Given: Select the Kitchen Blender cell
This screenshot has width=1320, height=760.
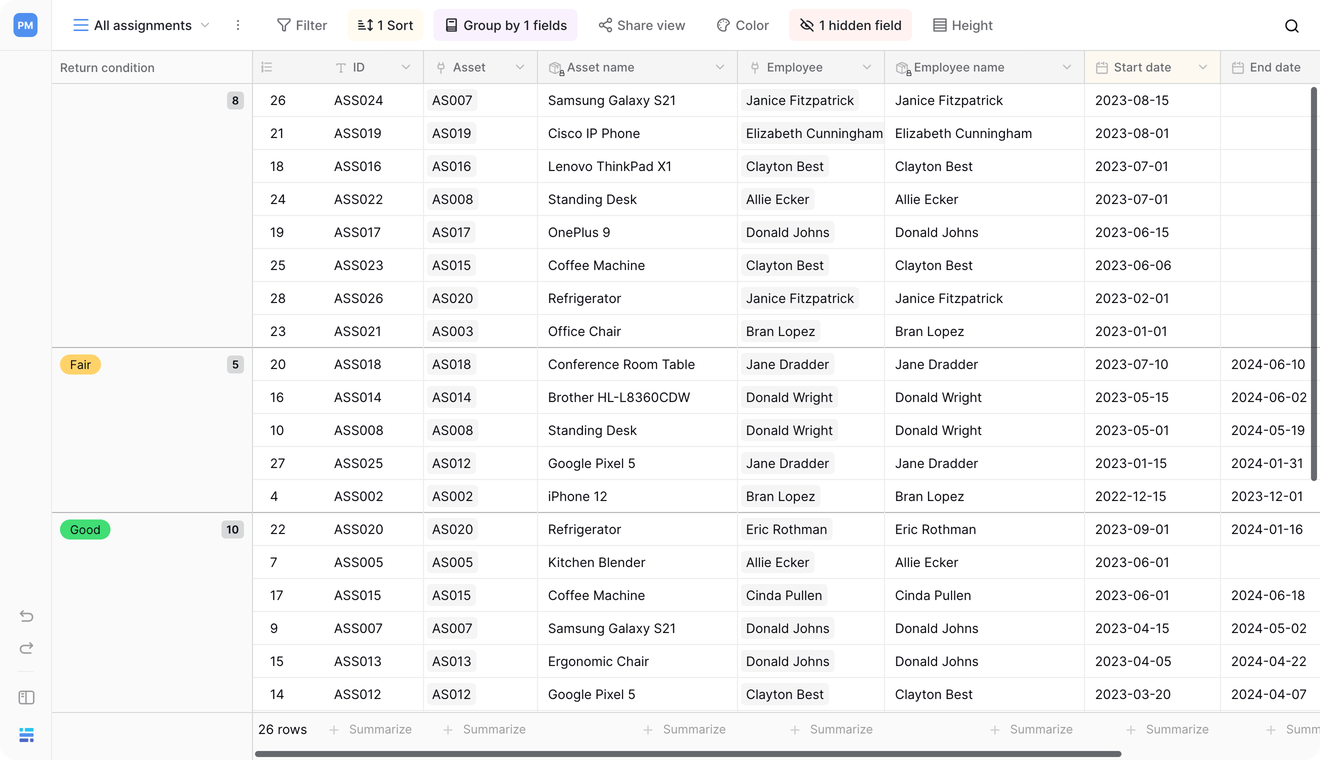Looking at the screenshot, I should pyautogui.click(x=637, y=562).
